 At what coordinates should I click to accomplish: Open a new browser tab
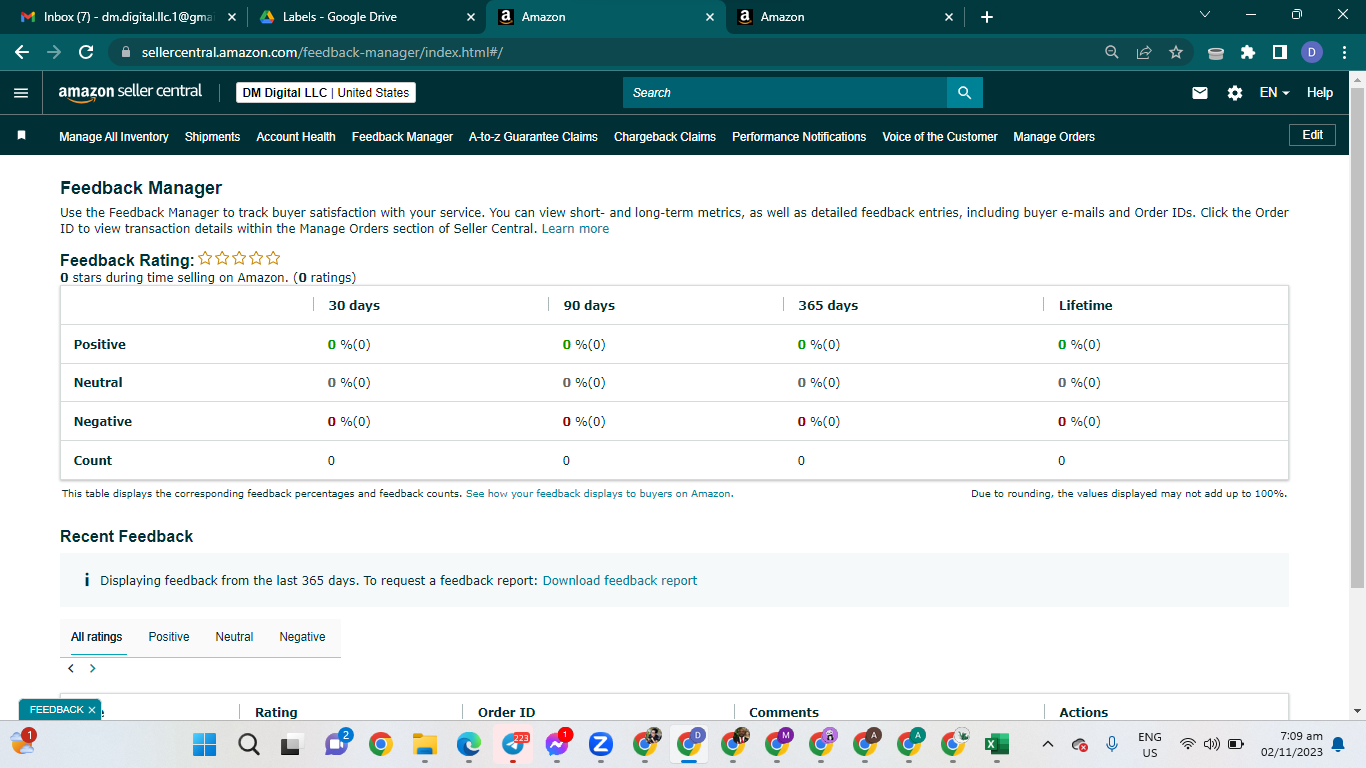click(987, 17)
